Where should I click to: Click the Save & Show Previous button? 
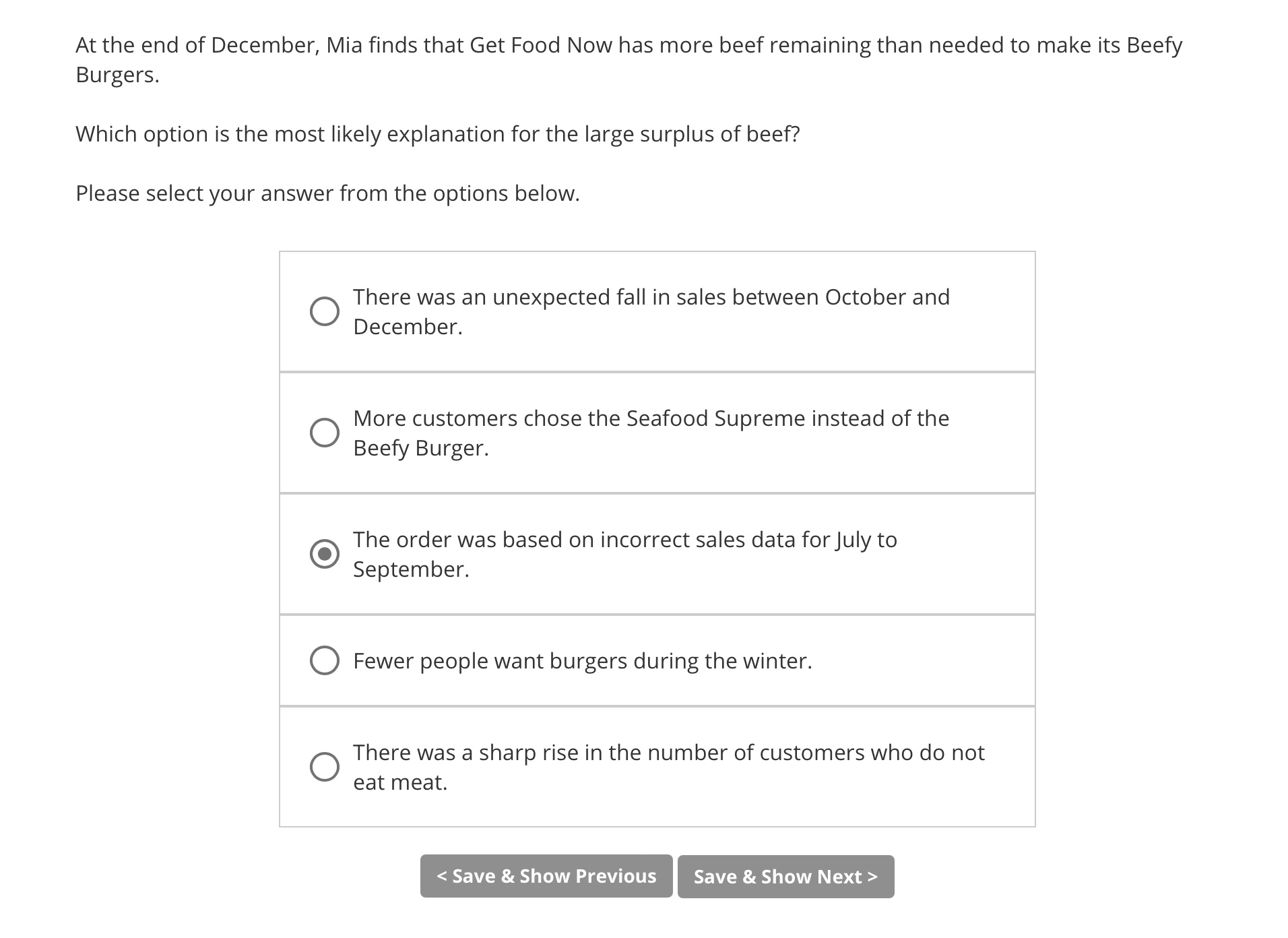[x=546, y=876]
